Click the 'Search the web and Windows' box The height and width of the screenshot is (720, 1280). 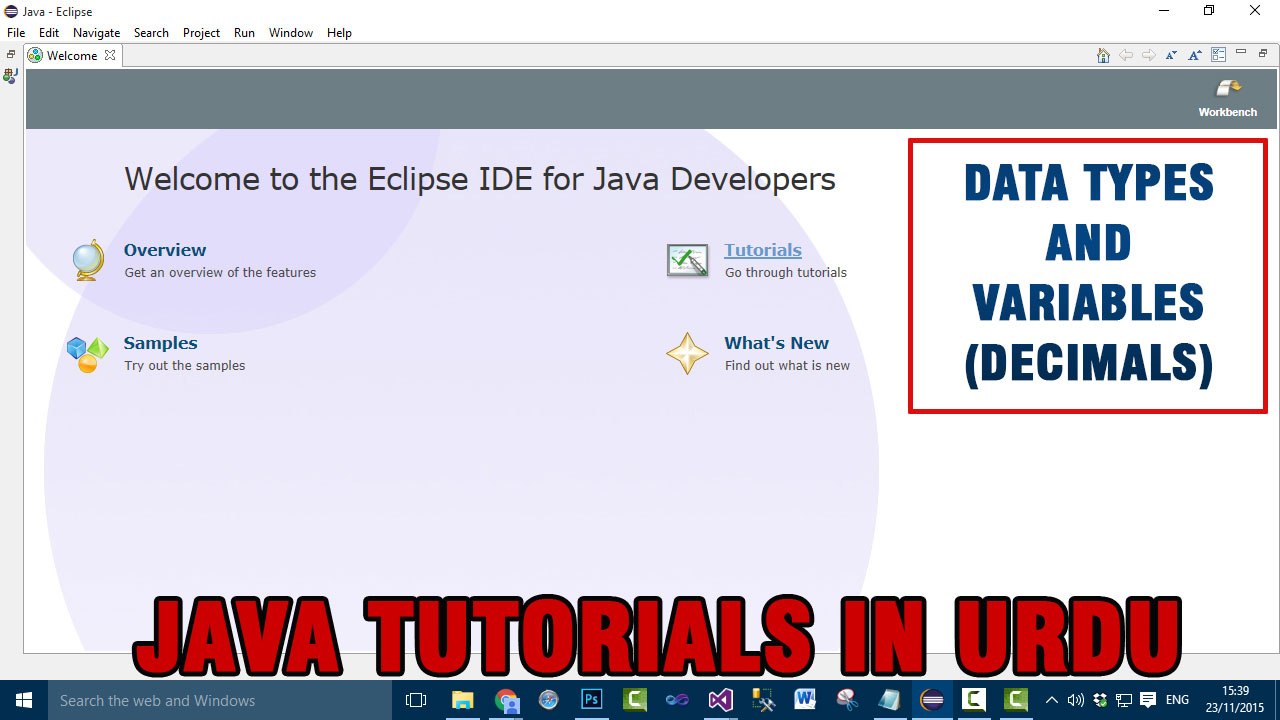click(x=220, y=700)
